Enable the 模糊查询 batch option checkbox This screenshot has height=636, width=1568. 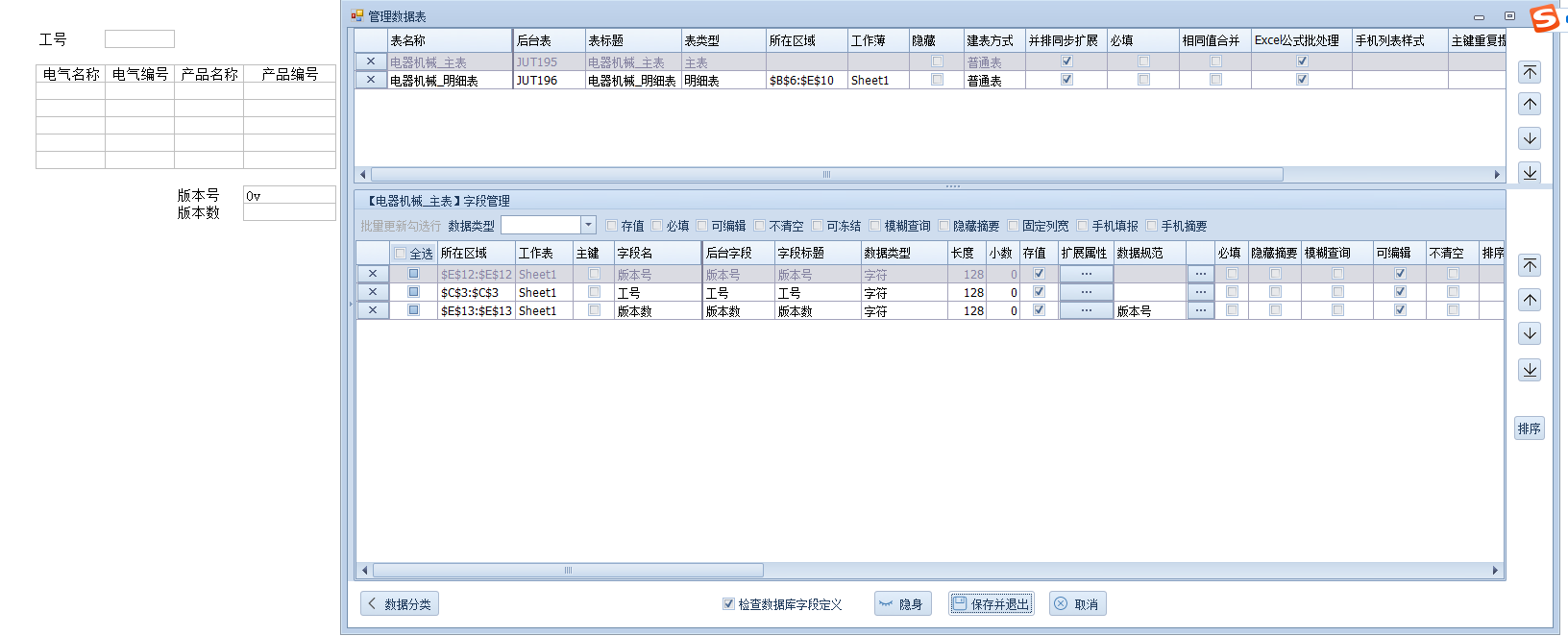(x=875, y=226)
